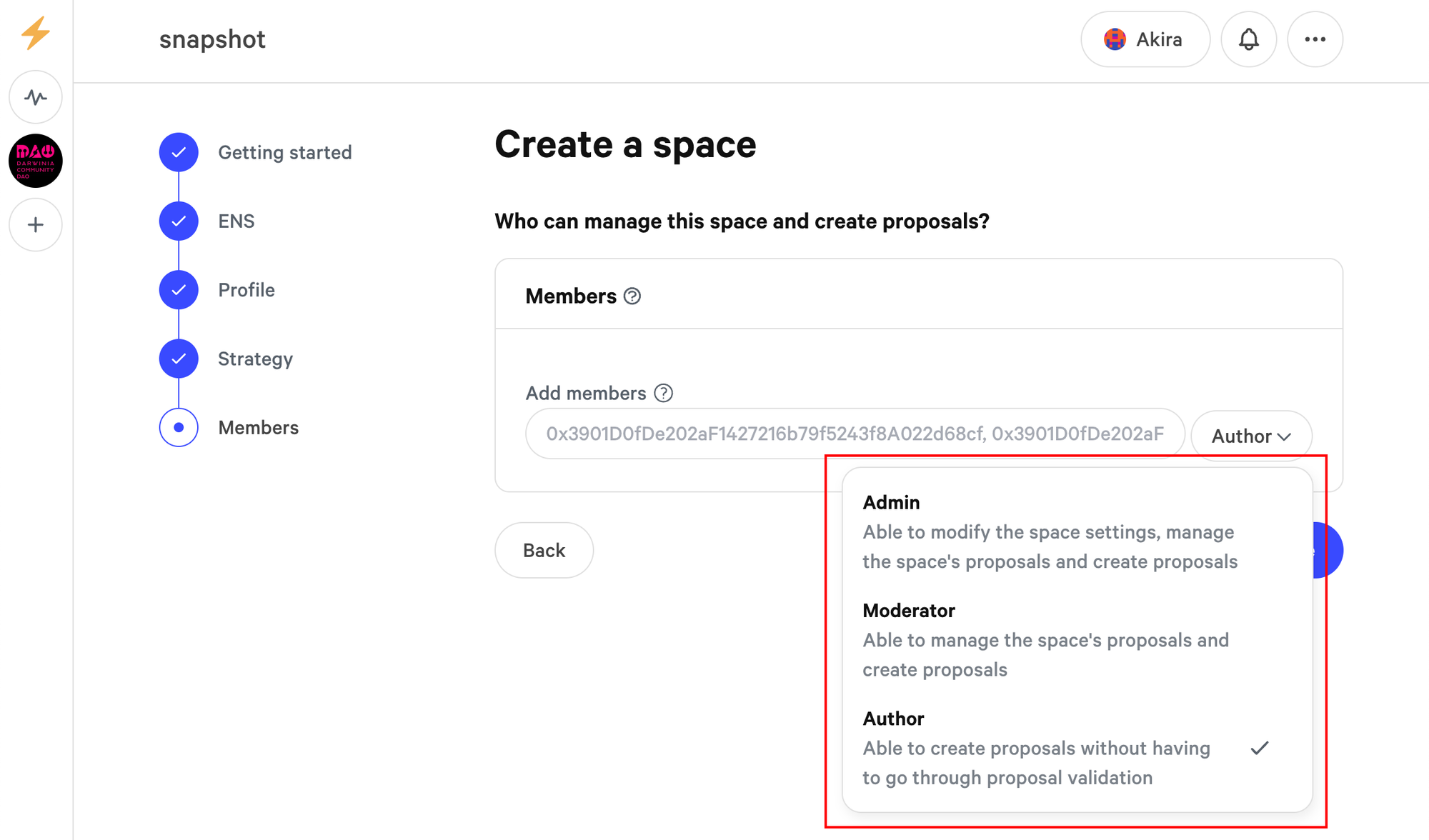
Task: Click the plus icon to add space
Action: [36, 225]
